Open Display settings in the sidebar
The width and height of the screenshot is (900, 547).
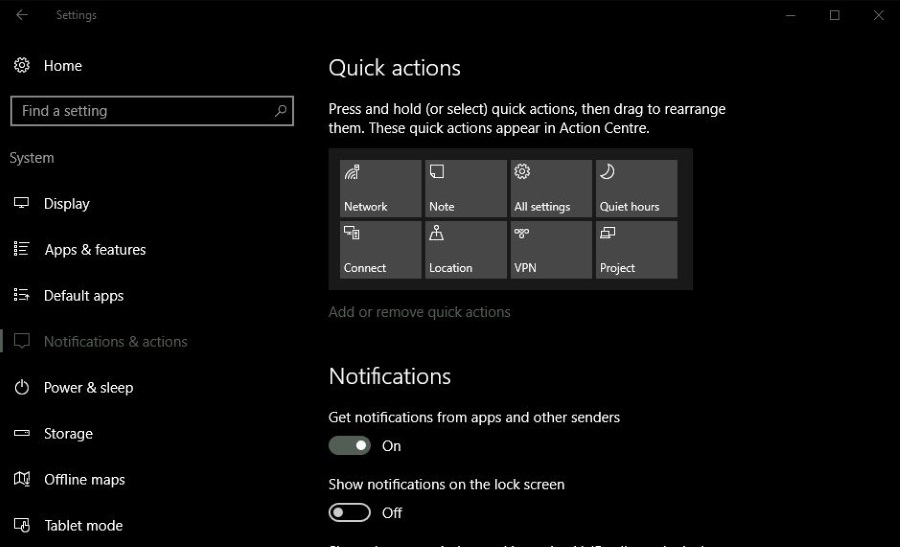[67, 204]
